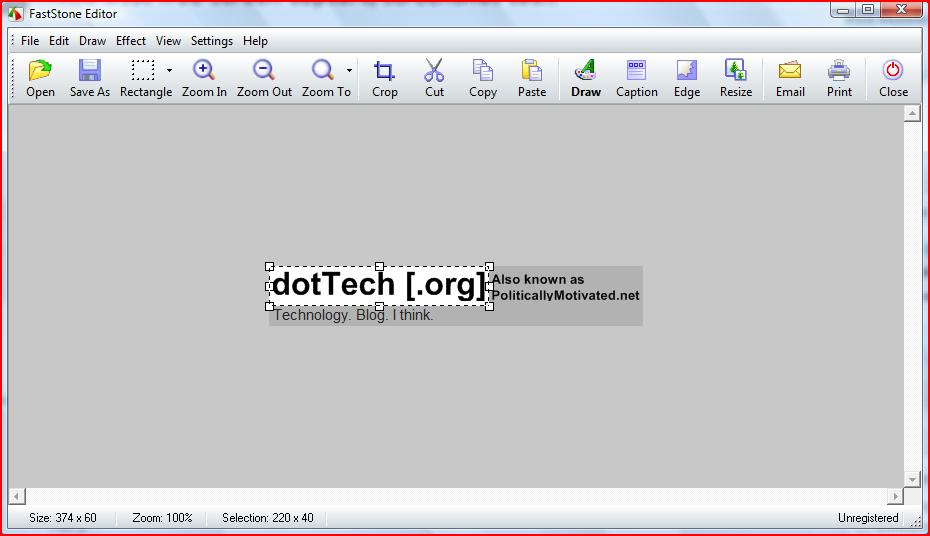Open the Settings menu
930x536 pixels.
[211, 41]
